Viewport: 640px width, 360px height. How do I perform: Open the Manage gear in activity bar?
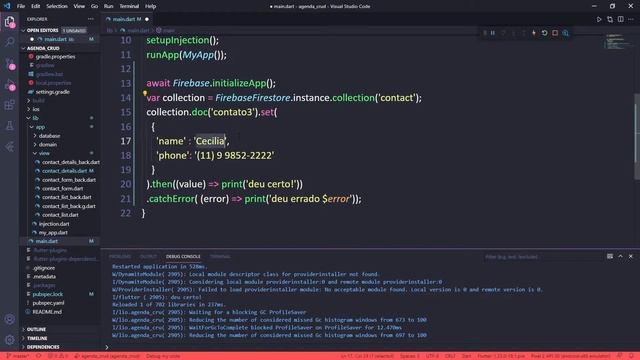(9, 340)
